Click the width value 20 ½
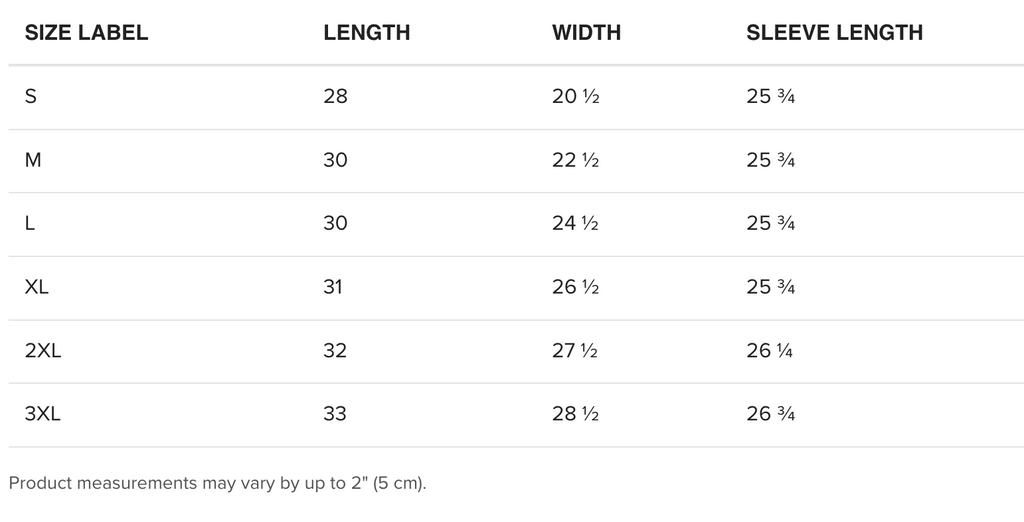The height and width of the screenshot is (522, 1024). [575, 97]
